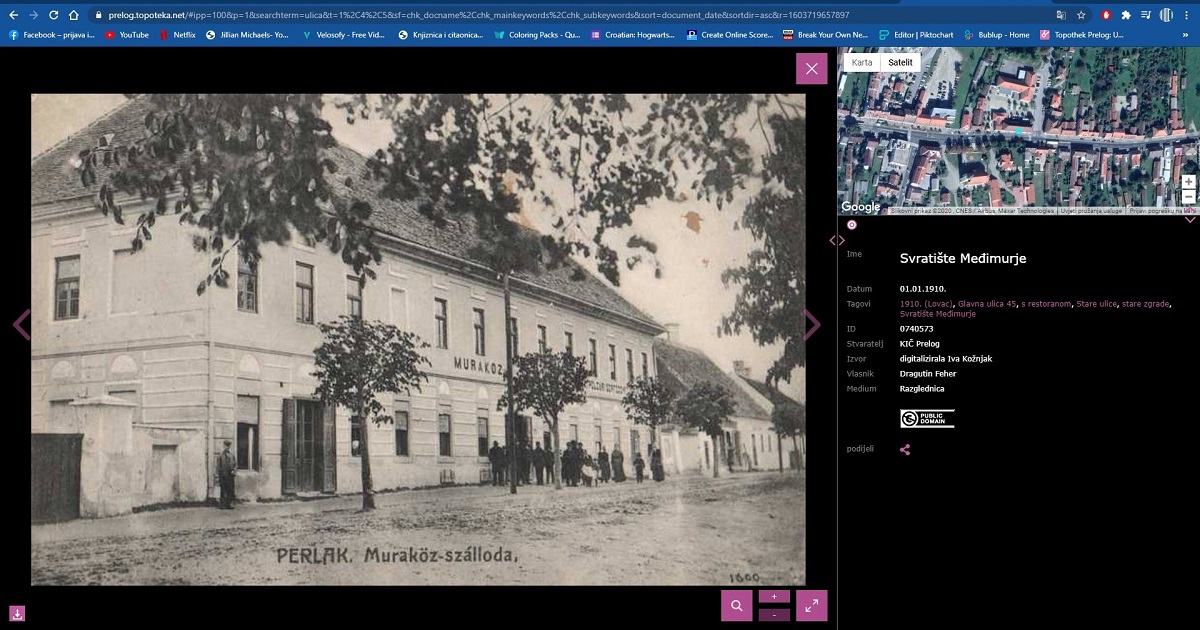Switch the map to Karta view
Viewport: 1200px width, 630px height.
tap(862, 62)
